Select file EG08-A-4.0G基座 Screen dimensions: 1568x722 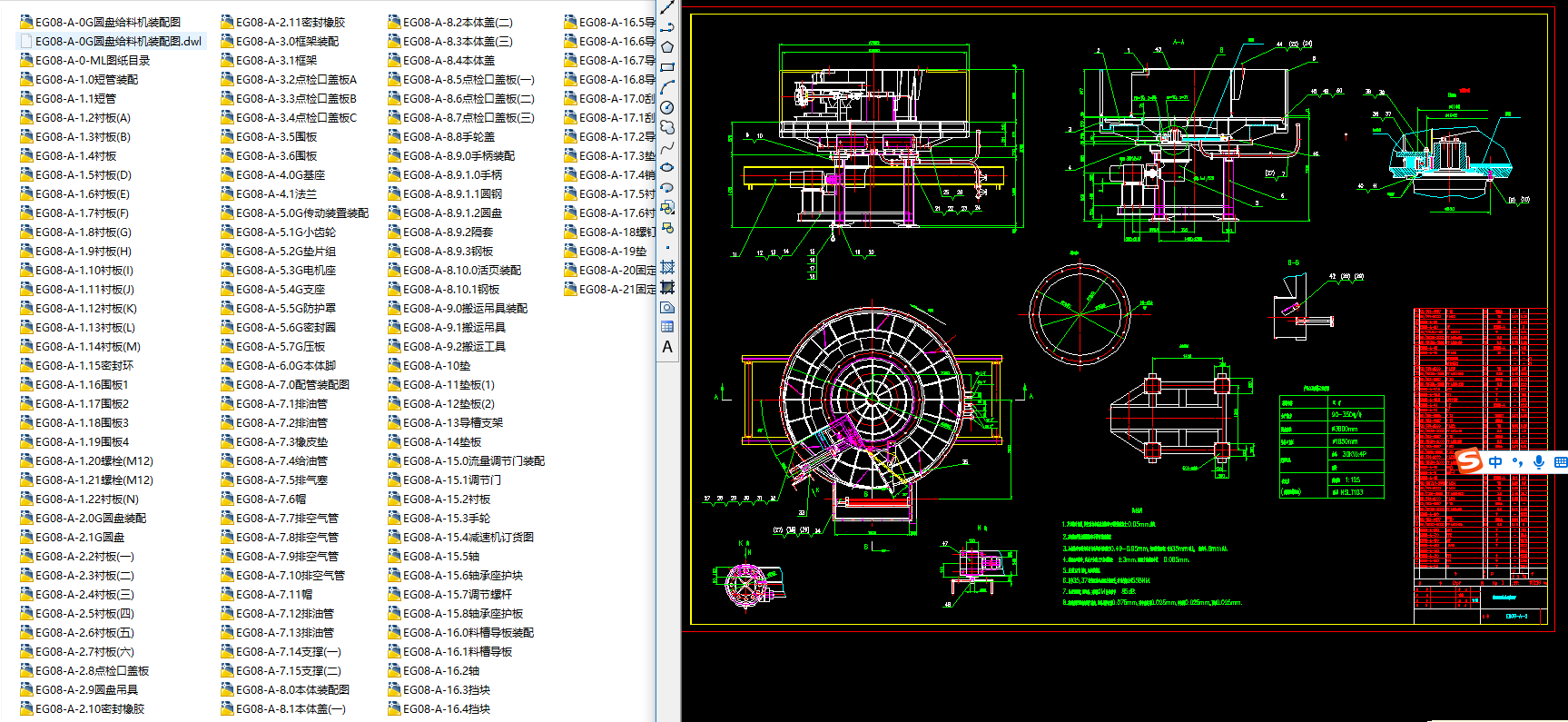tap(273, 174)
